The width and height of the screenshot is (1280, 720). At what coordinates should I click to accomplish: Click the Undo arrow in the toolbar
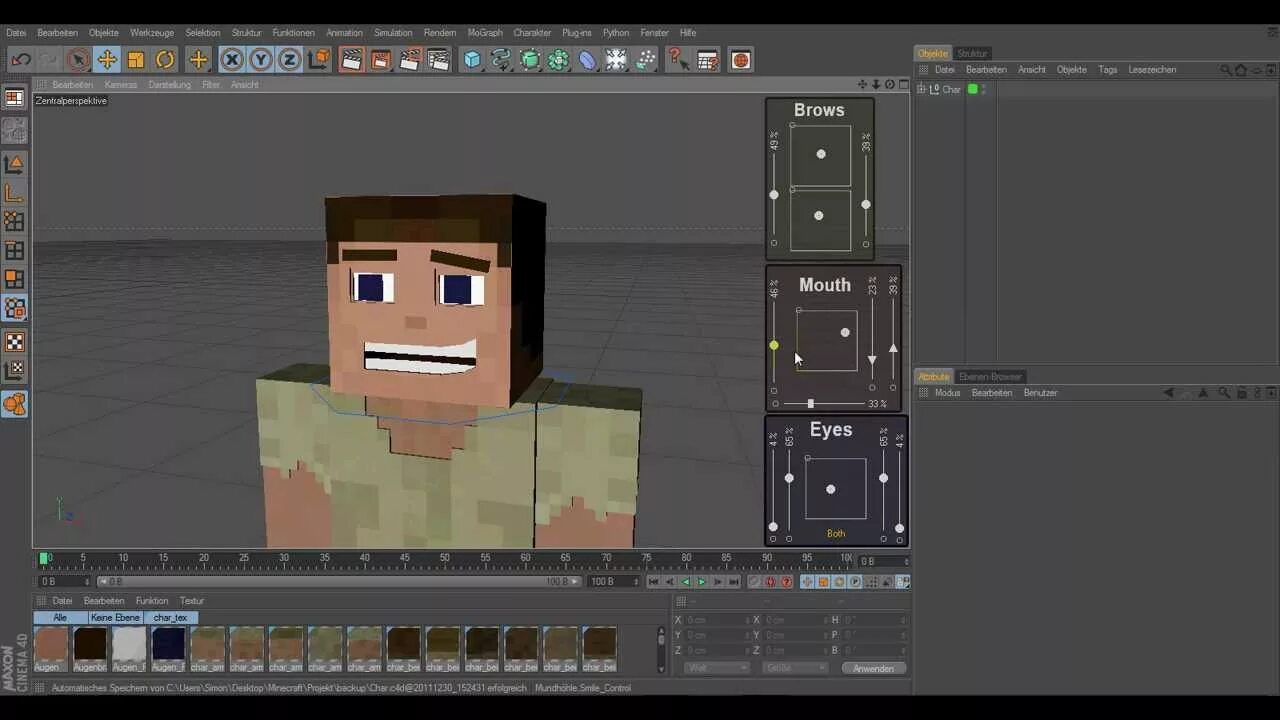pyautogui.click(x=20, y=60)
